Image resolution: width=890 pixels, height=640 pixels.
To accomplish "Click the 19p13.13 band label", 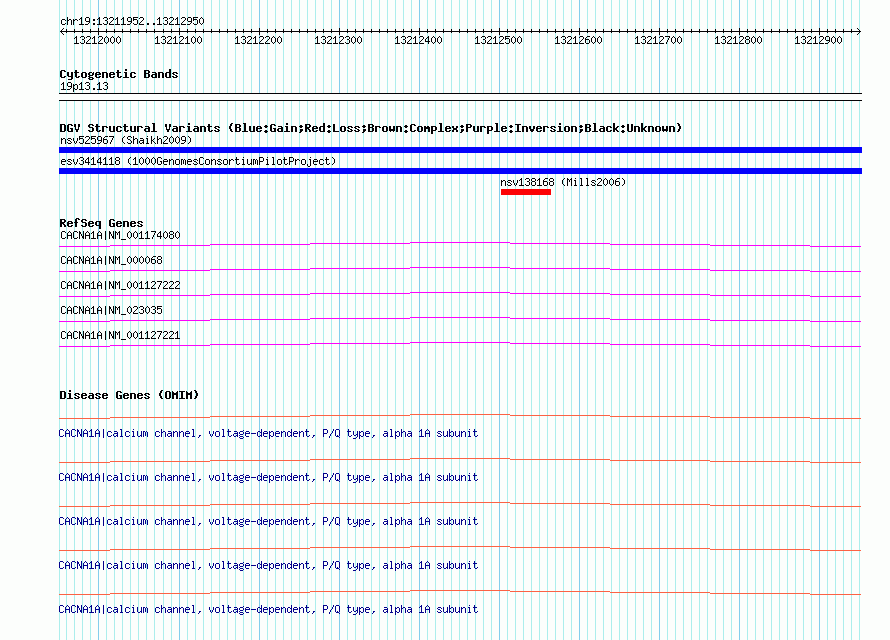I will pos(84,86).
